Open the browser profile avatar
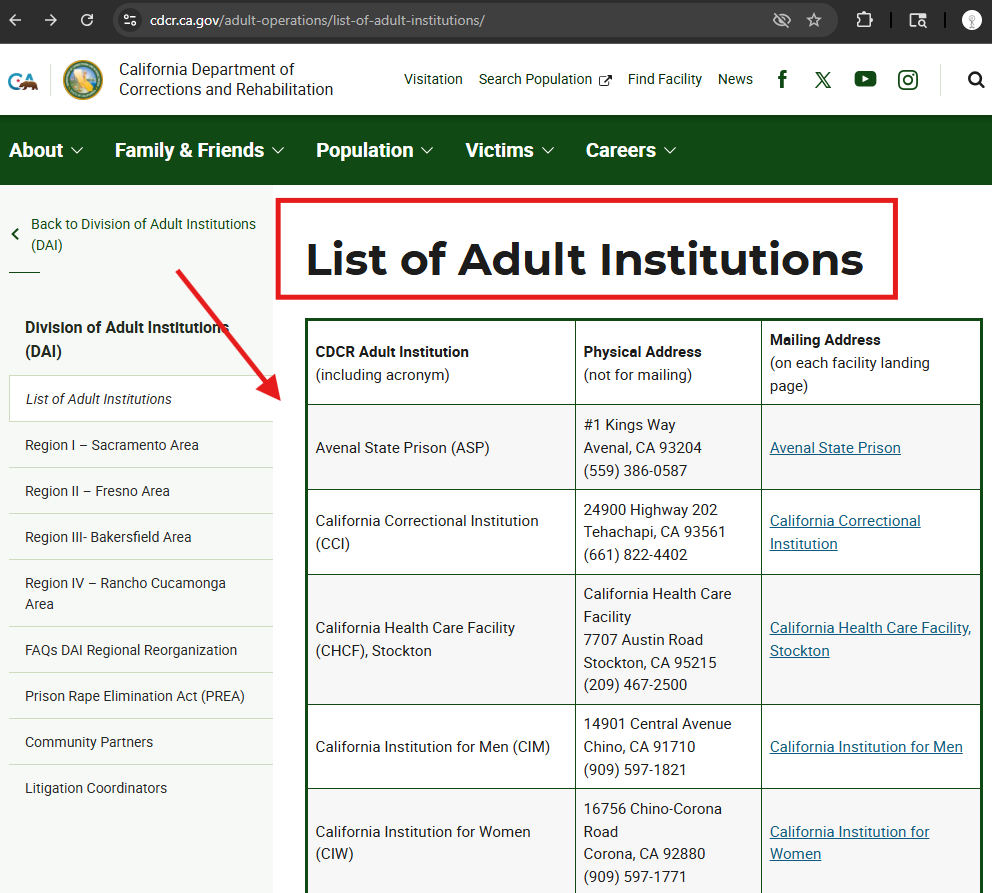992x893 pixels. point(971,20)
